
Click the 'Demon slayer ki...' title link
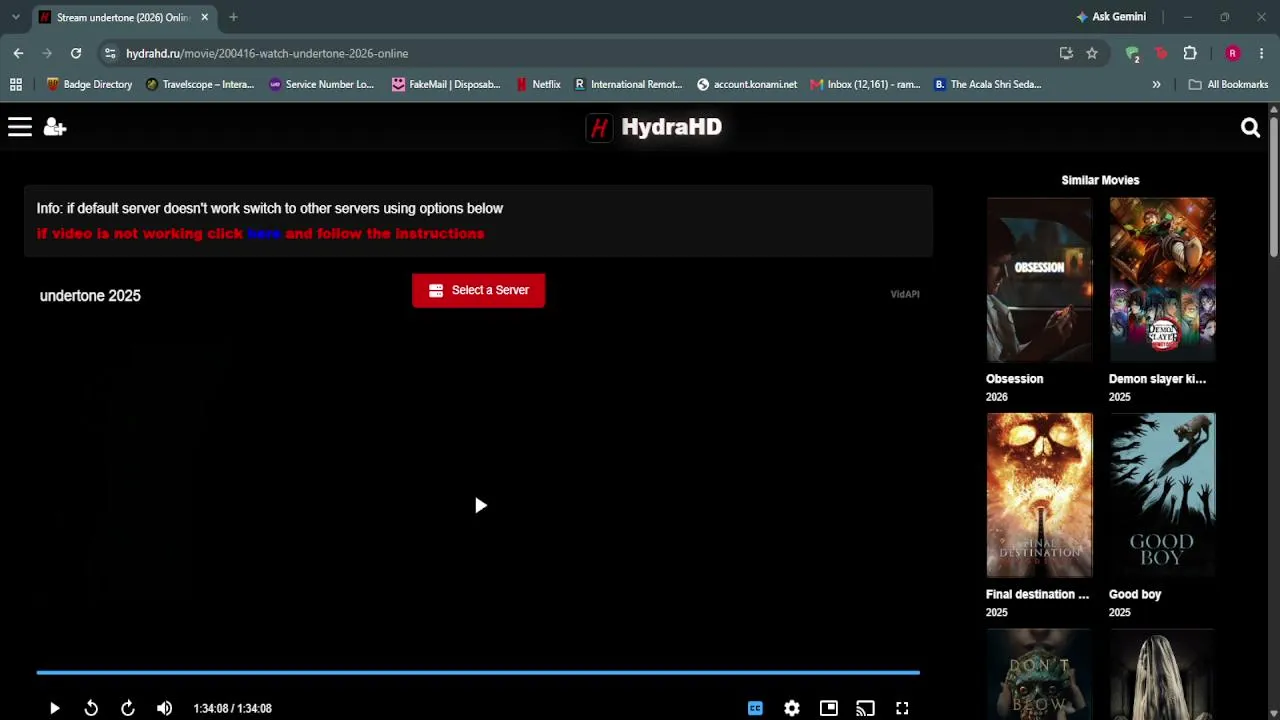(x=1157, y=379)
